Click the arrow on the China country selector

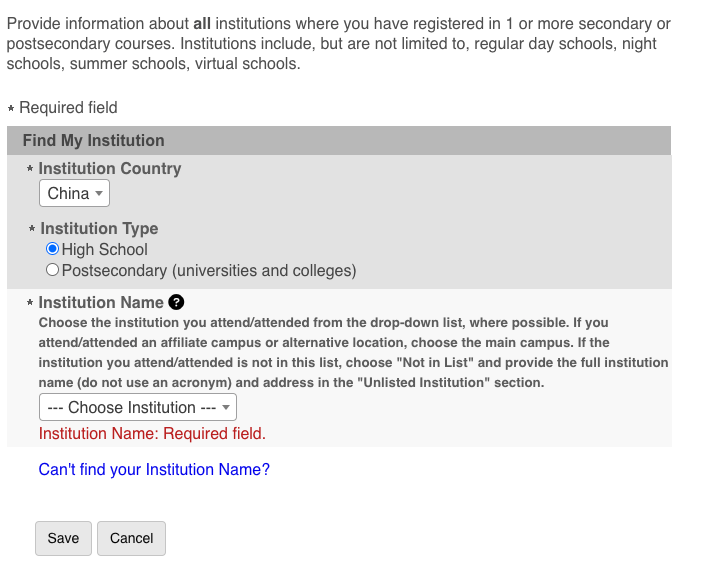(99, 193)
